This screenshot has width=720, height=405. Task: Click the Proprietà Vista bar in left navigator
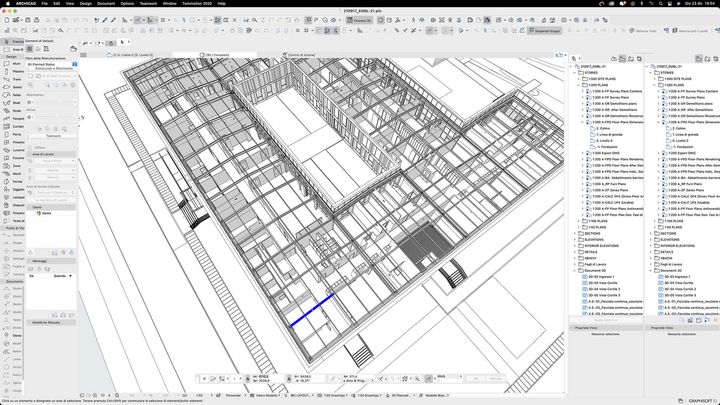606,328
